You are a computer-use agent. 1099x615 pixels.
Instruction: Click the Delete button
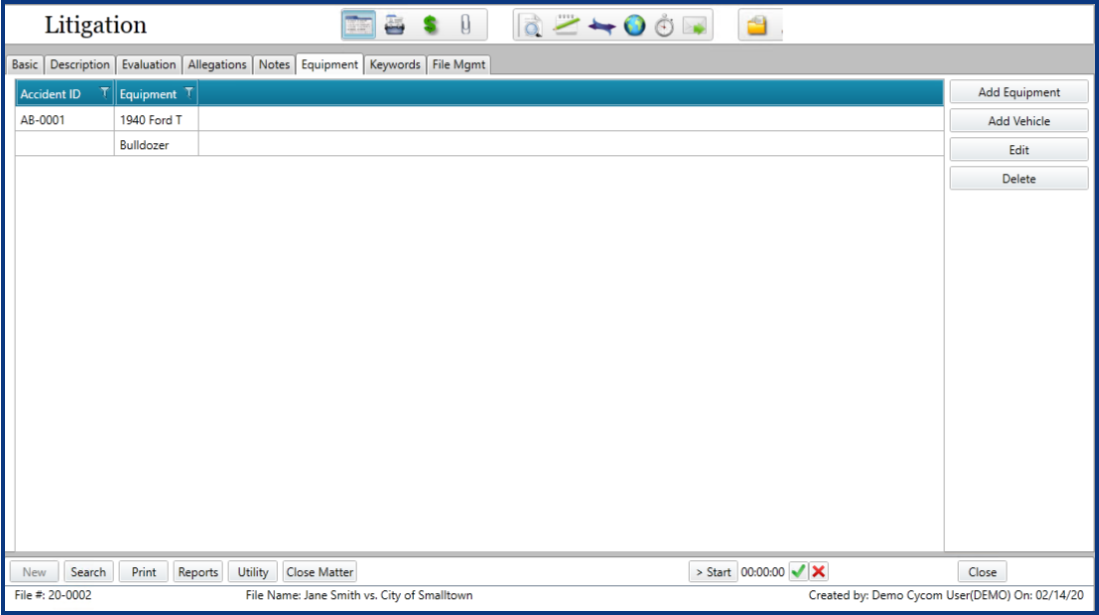1018,179
